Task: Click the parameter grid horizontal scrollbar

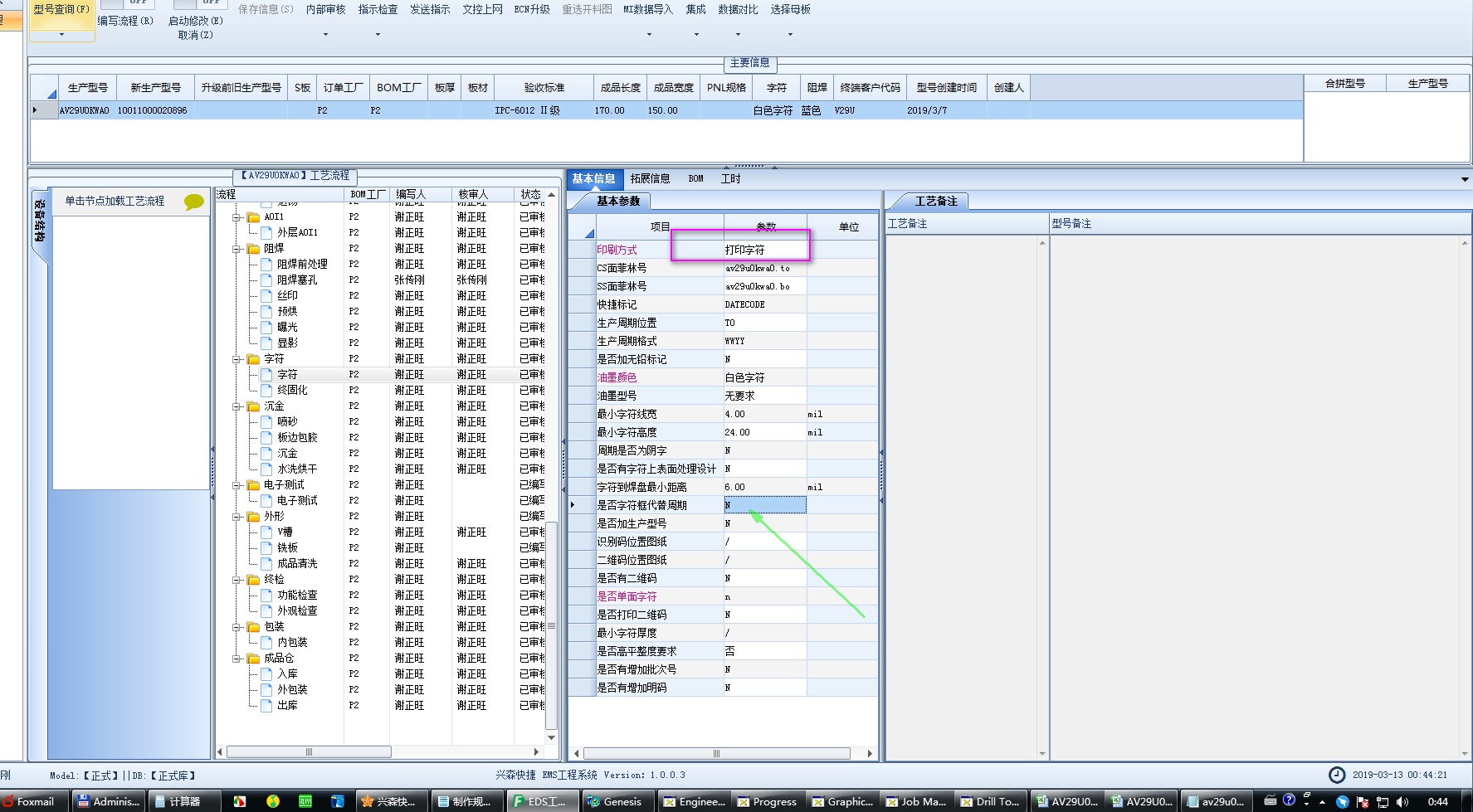Action: [x=716, y=753]
